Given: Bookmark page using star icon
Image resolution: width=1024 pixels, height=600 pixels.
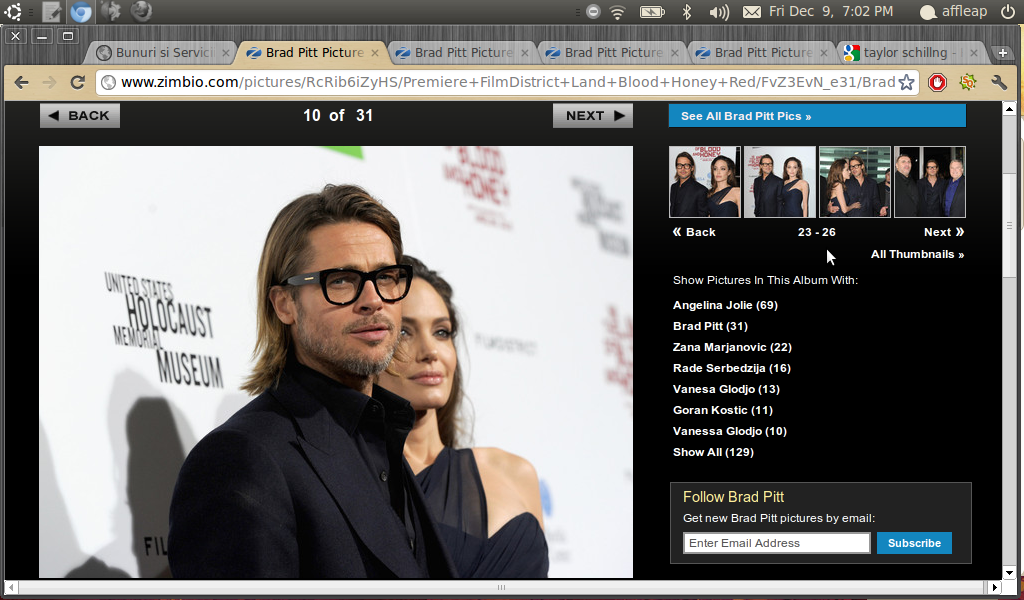Looking at the screenshot, I should (x=906, y=82).
